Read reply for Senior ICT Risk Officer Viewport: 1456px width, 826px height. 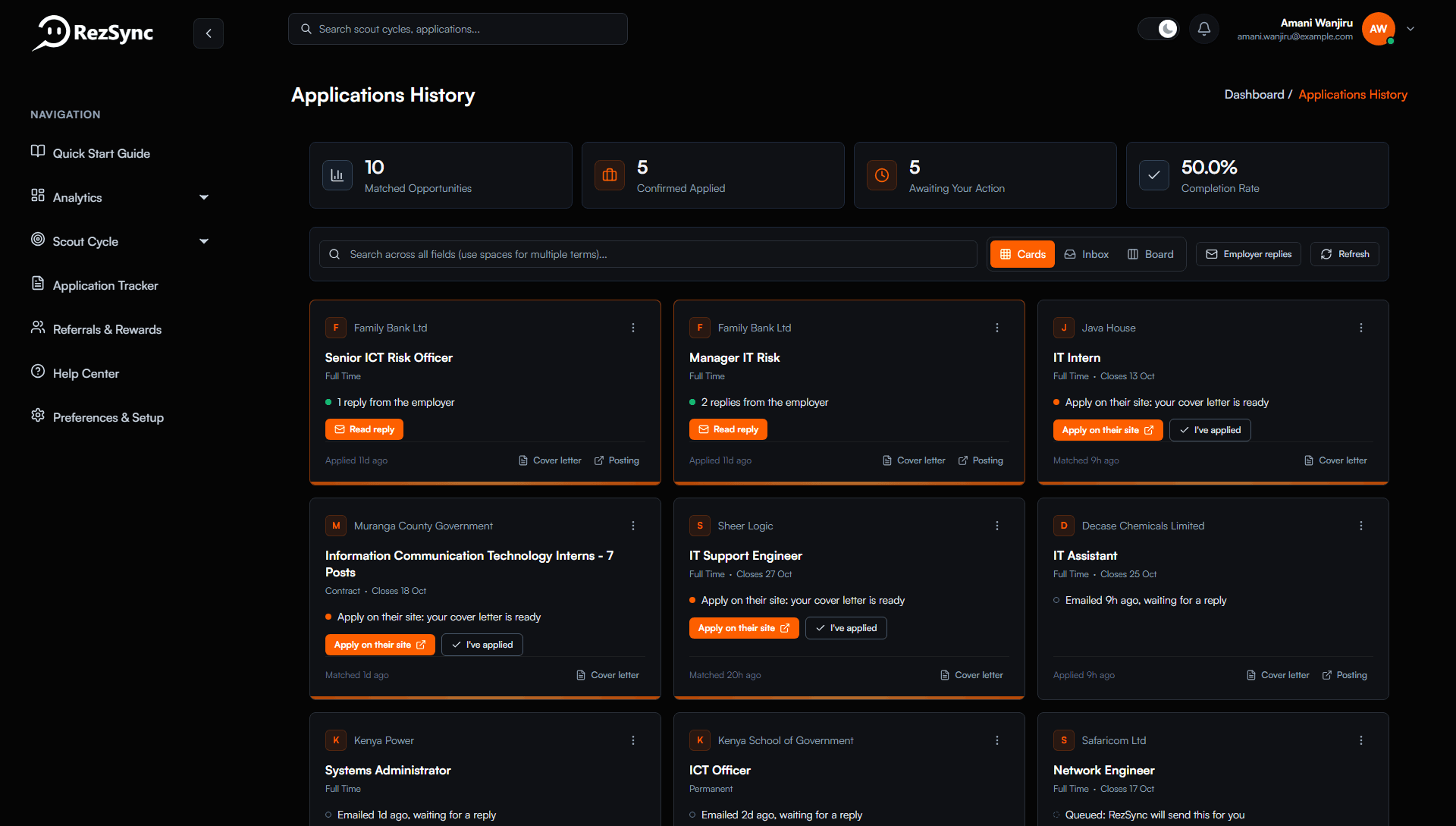364,429
